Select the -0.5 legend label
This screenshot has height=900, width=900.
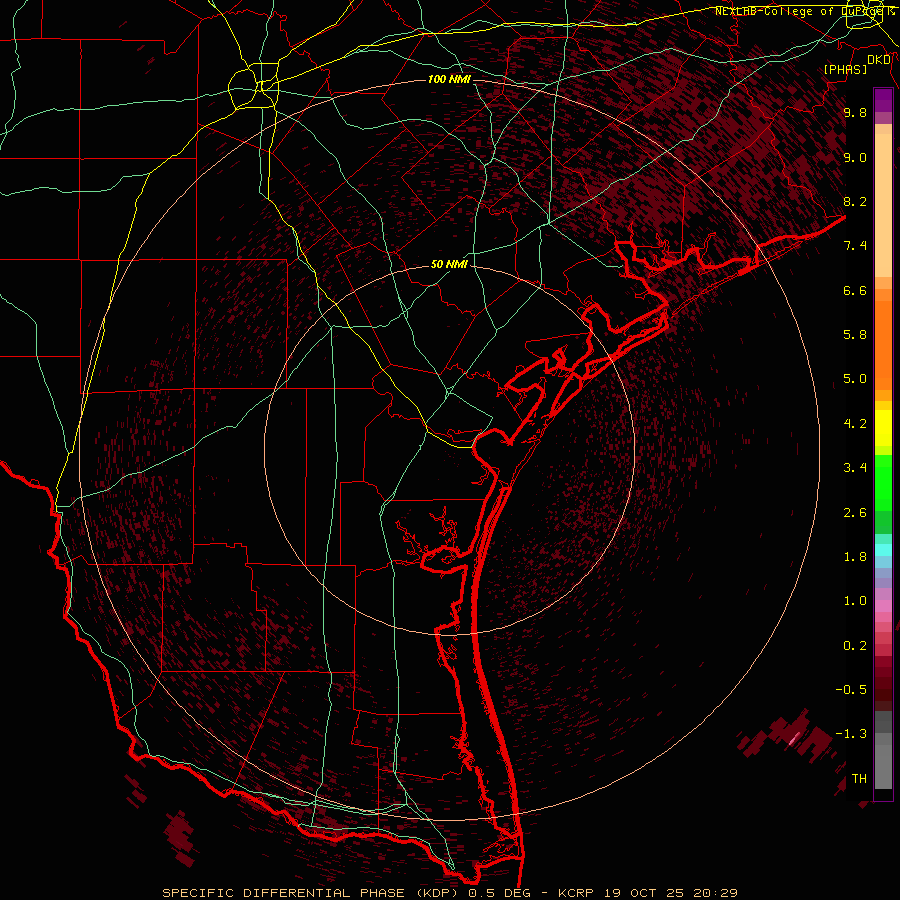[851, 690]
